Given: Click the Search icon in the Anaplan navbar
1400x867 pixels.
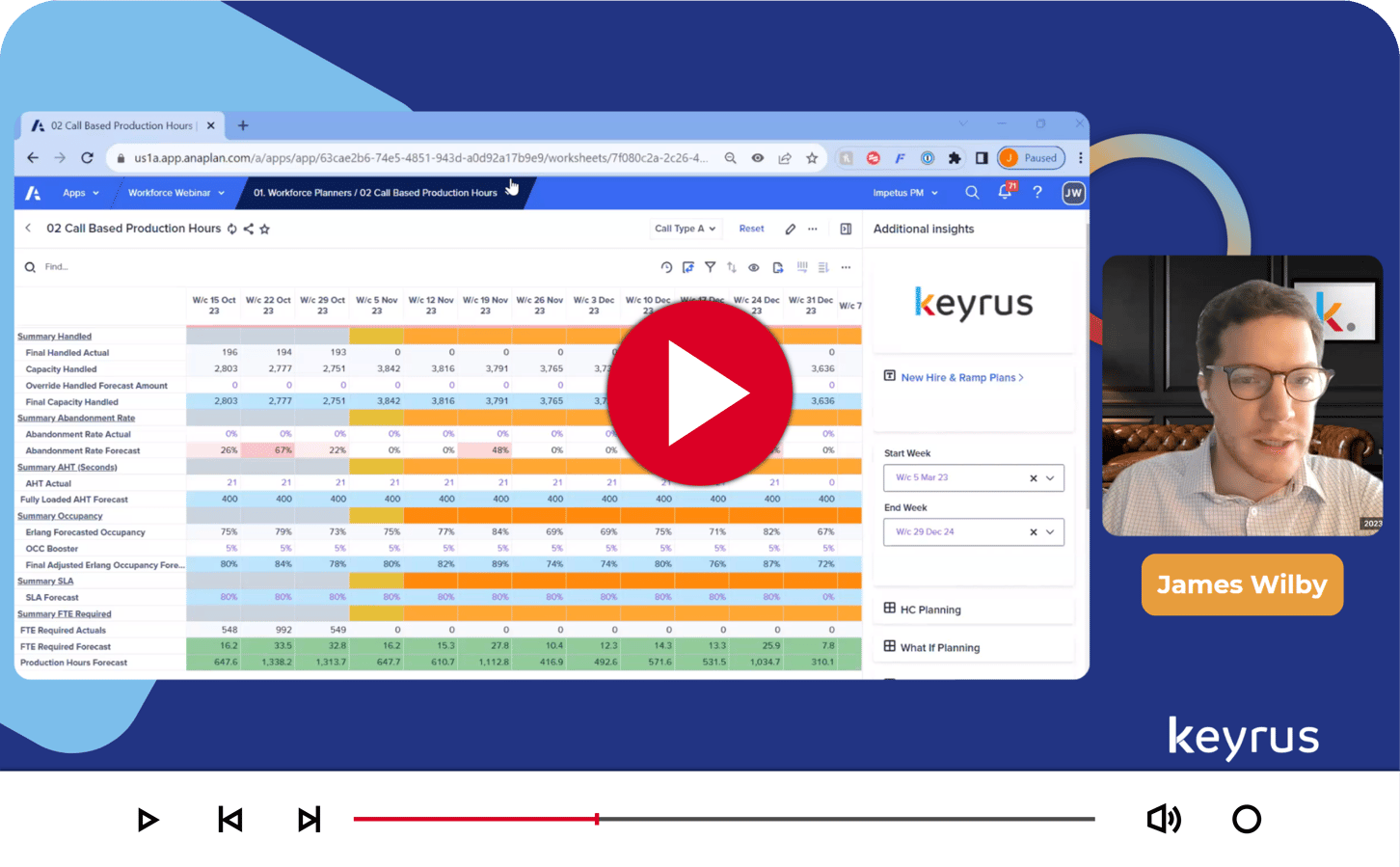Looking at the screenshot, I should point(972,193).
